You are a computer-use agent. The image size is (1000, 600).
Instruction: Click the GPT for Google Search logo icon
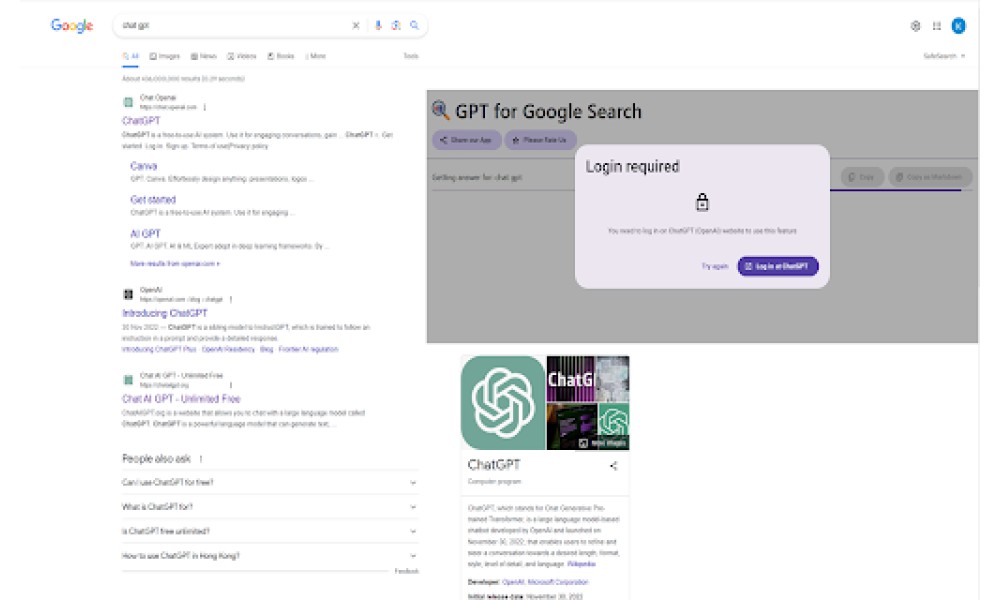tap(441, 110)
